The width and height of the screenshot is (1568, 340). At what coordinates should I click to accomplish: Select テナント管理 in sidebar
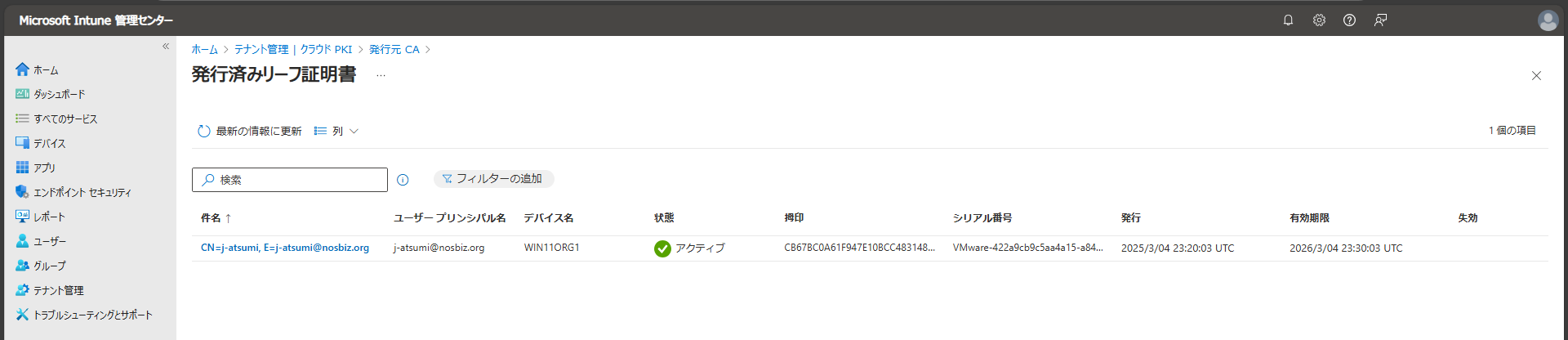(x=58, y=291)
